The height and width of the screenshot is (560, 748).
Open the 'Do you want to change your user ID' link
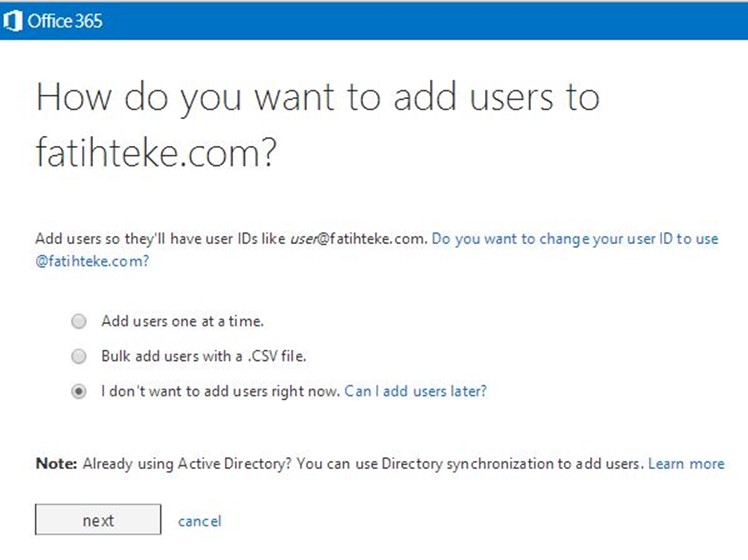coord(575,239)
